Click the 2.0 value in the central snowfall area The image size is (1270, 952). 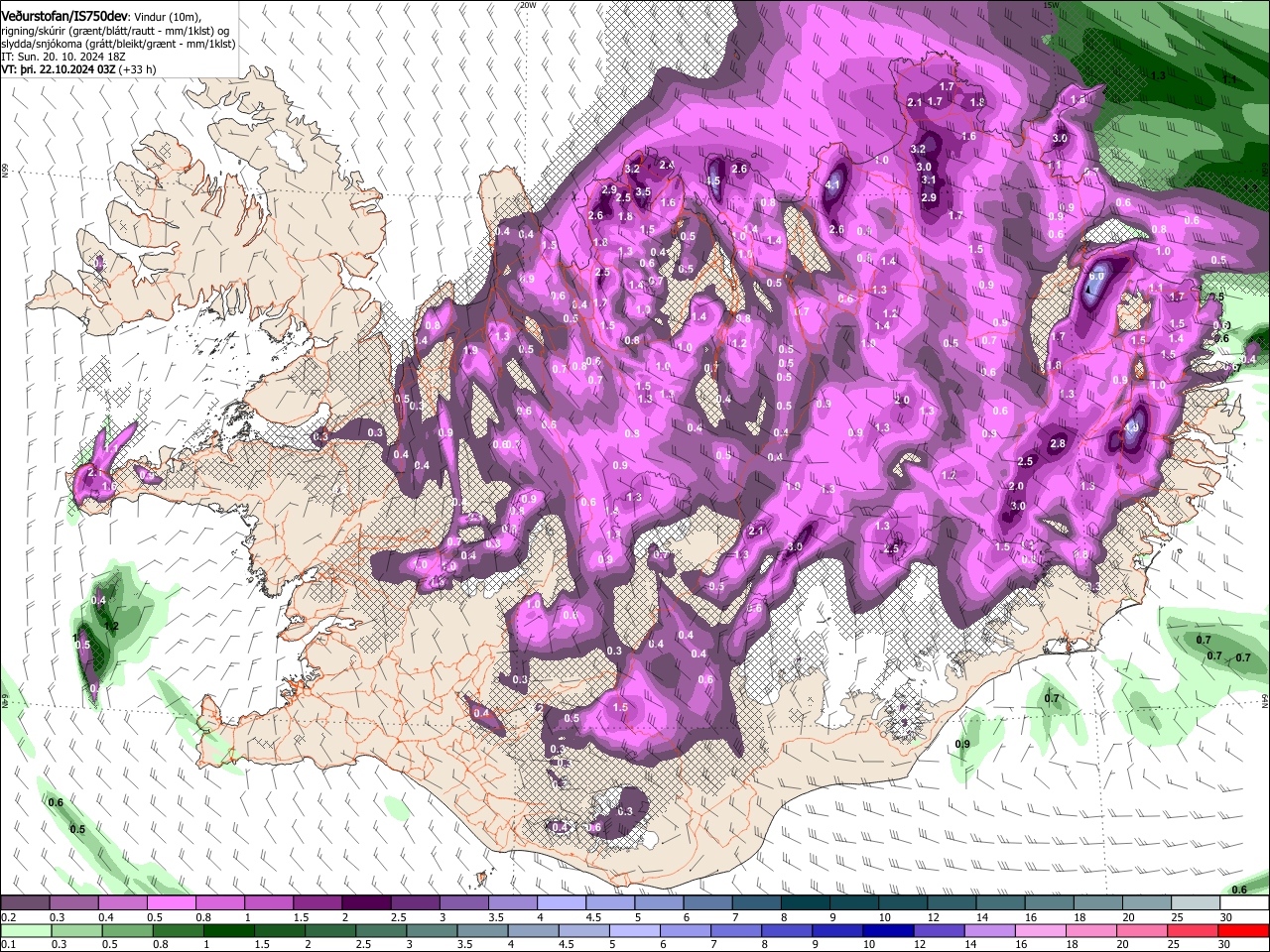point(902,401)
